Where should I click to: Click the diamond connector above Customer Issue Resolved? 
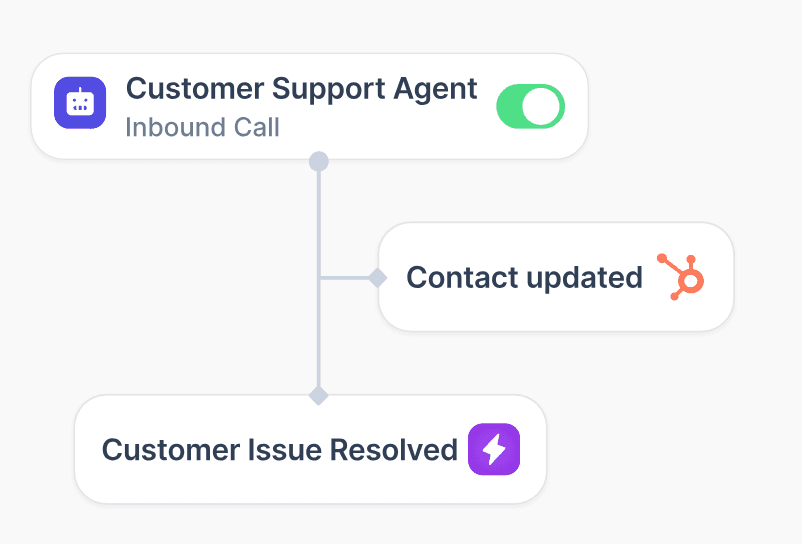318,395
